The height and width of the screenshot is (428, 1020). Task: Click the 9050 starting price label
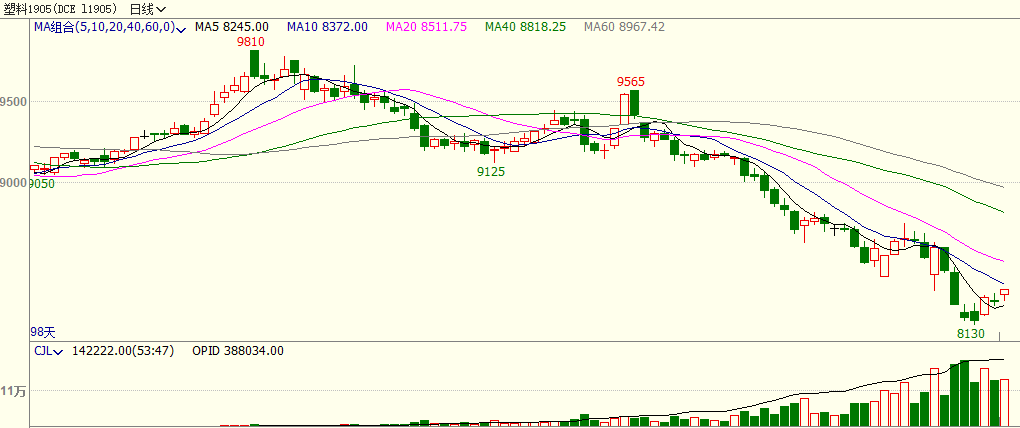pos(42,184)
